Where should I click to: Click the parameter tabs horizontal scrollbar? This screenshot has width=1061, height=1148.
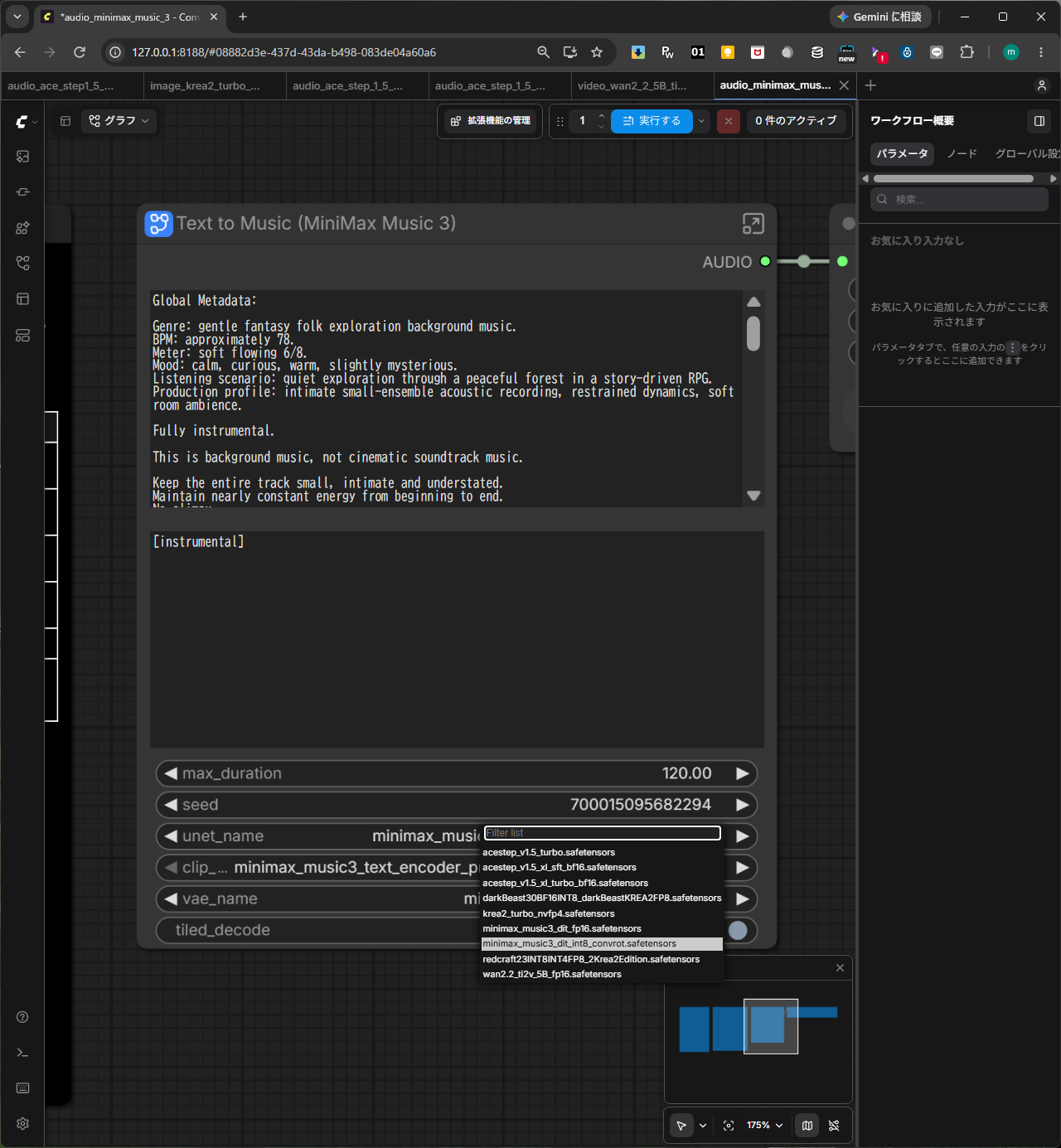click(953, 178)
